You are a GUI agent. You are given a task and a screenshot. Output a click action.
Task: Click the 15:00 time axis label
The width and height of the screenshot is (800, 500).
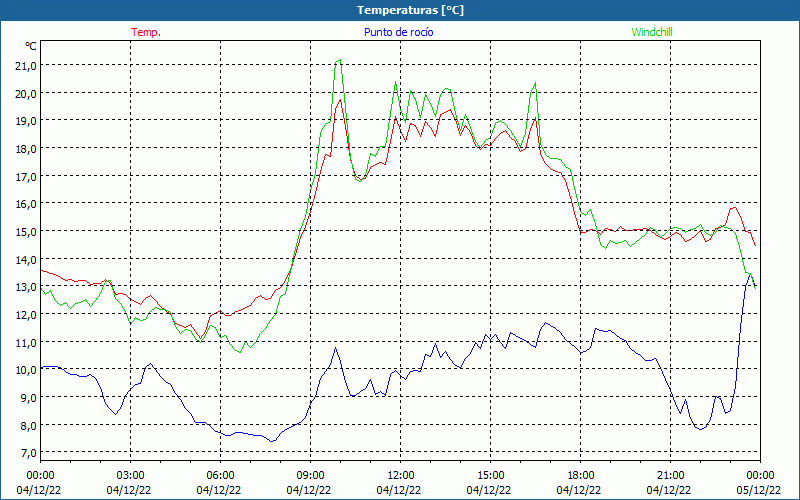490,476
